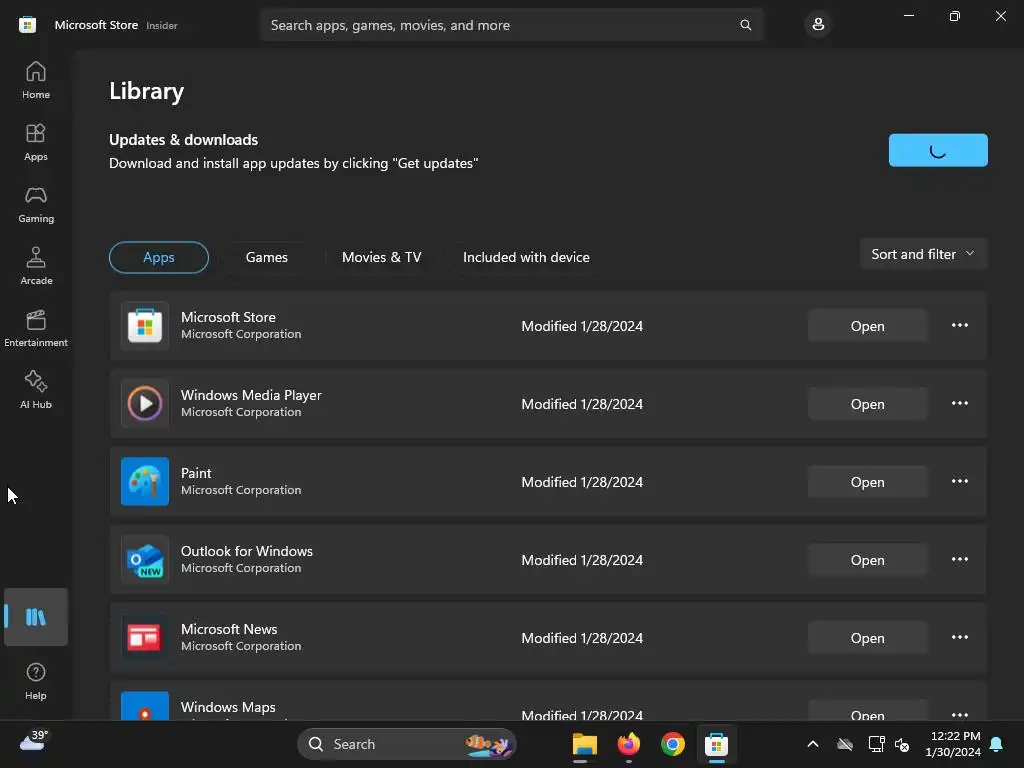The height and width of the screenshot is (768, 1024).
Task: Click the Microsoft News app icon
Action: 145,637
